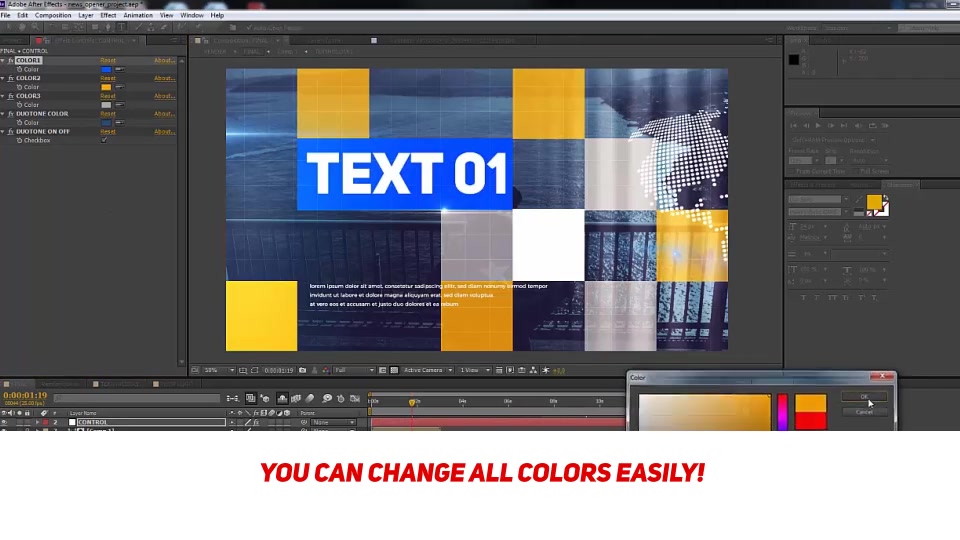Open About for COLOR3 effect

click(164, 96)
